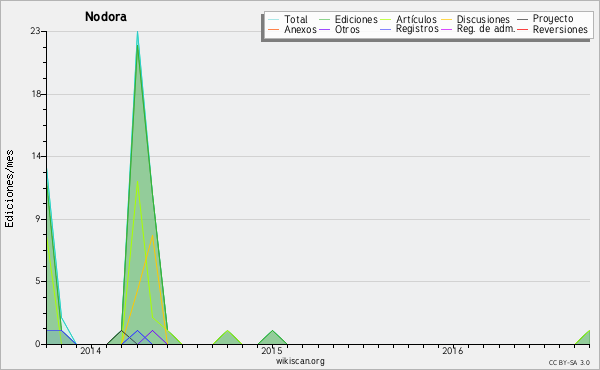Select the Artículos legend entry
The width and height of the screenshot is (600, 370).
tap(416, 19)
